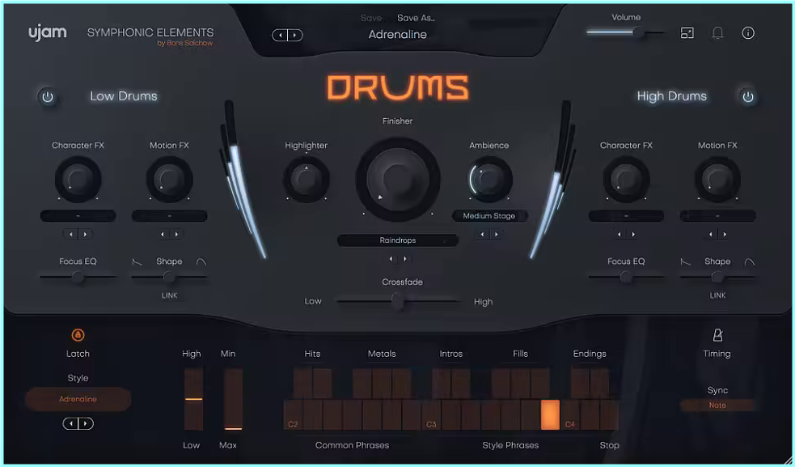This screenshot has height=467, width=795.
Task: Click the C3 key on the keyboard
Action: coord(431,415)
